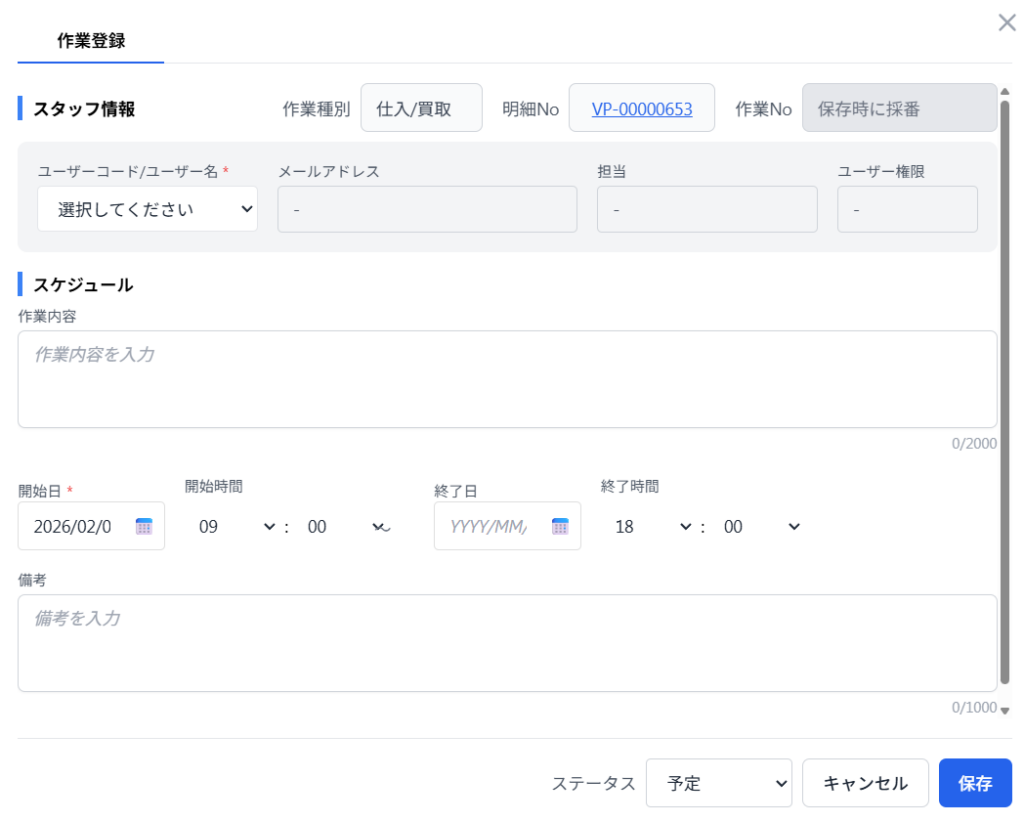Focus the 終了日 date field
1024x822 pixels.
coord(490,526)
